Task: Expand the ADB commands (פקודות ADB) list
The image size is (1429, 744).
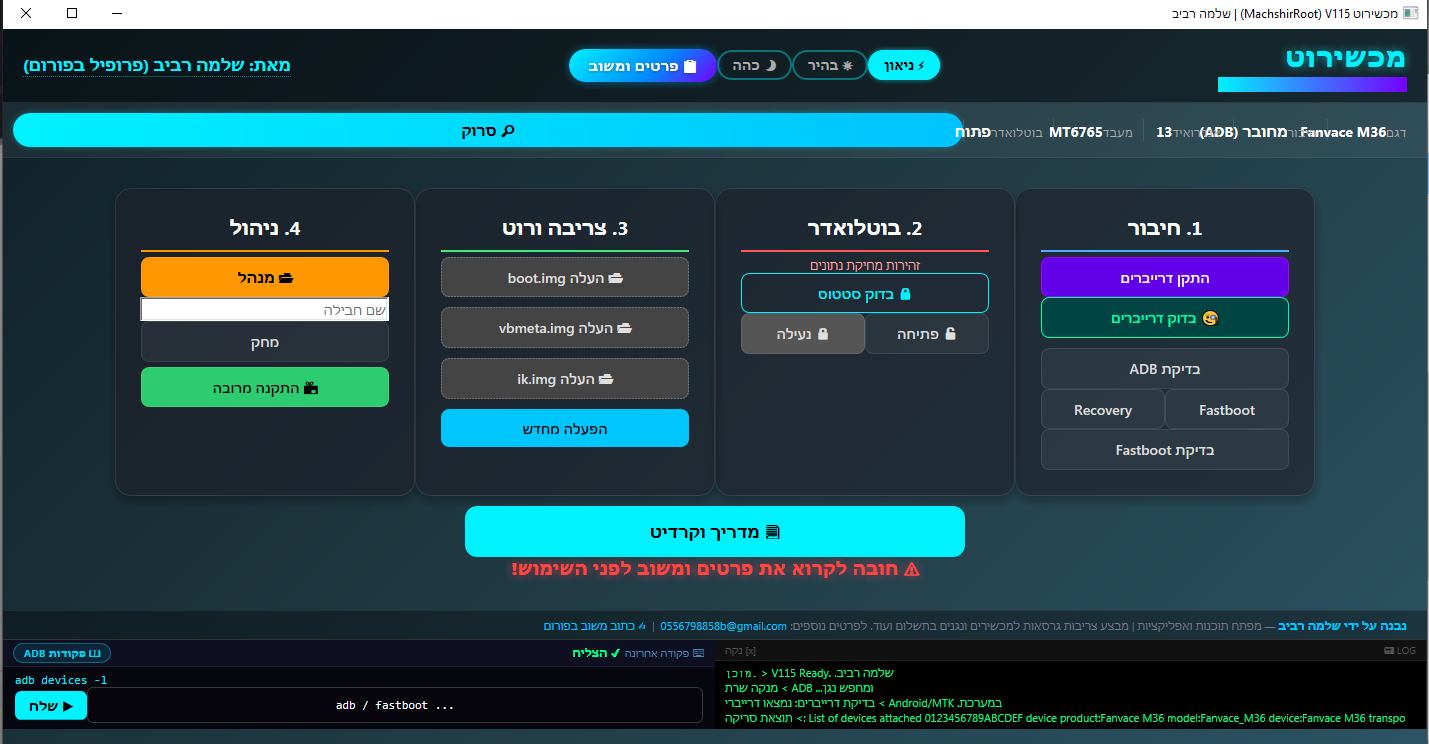Action: [x=62, y=654]
